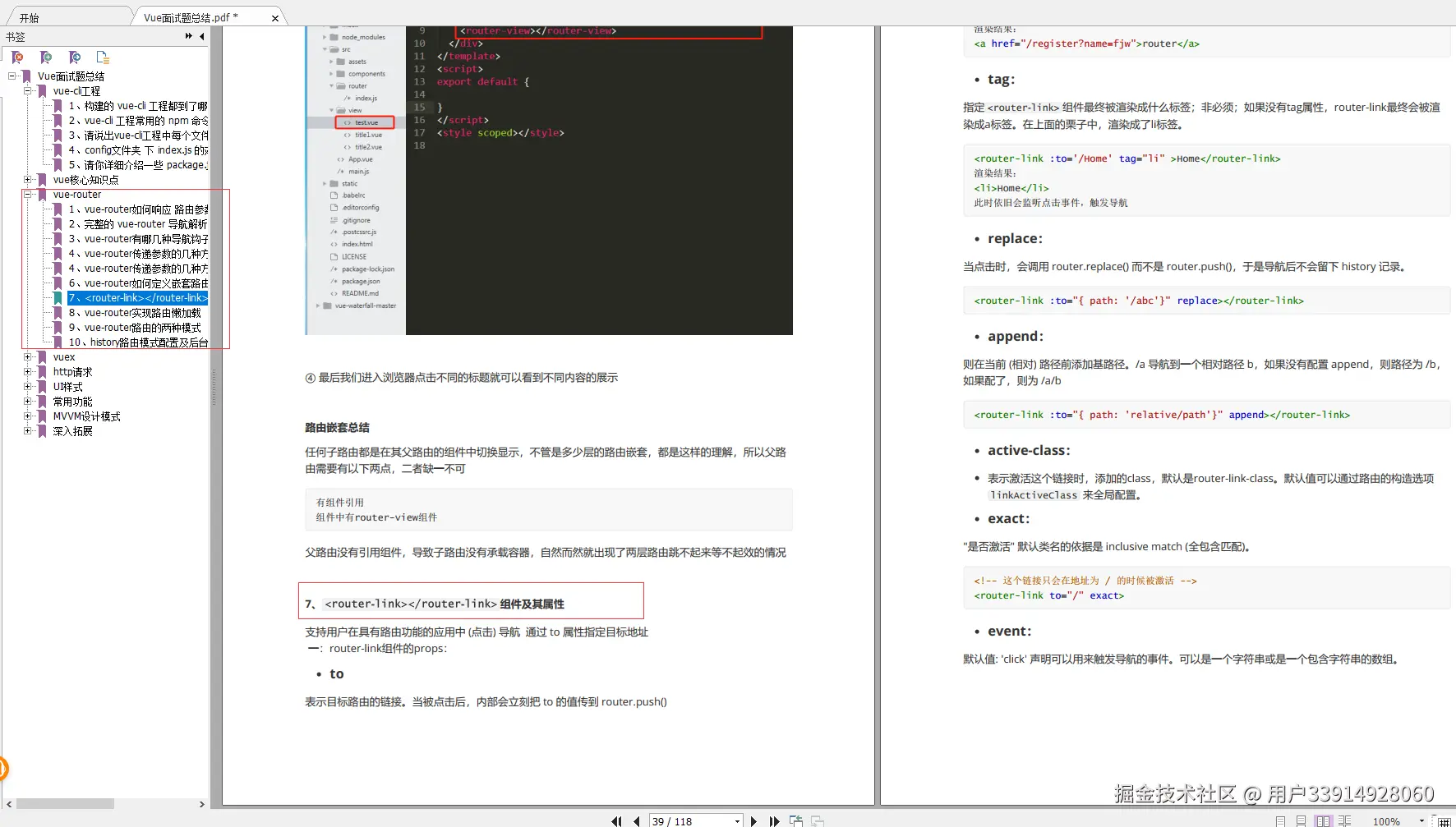Open bookmark 1、vue-router如何响应 路由参数

coord(137,209)
